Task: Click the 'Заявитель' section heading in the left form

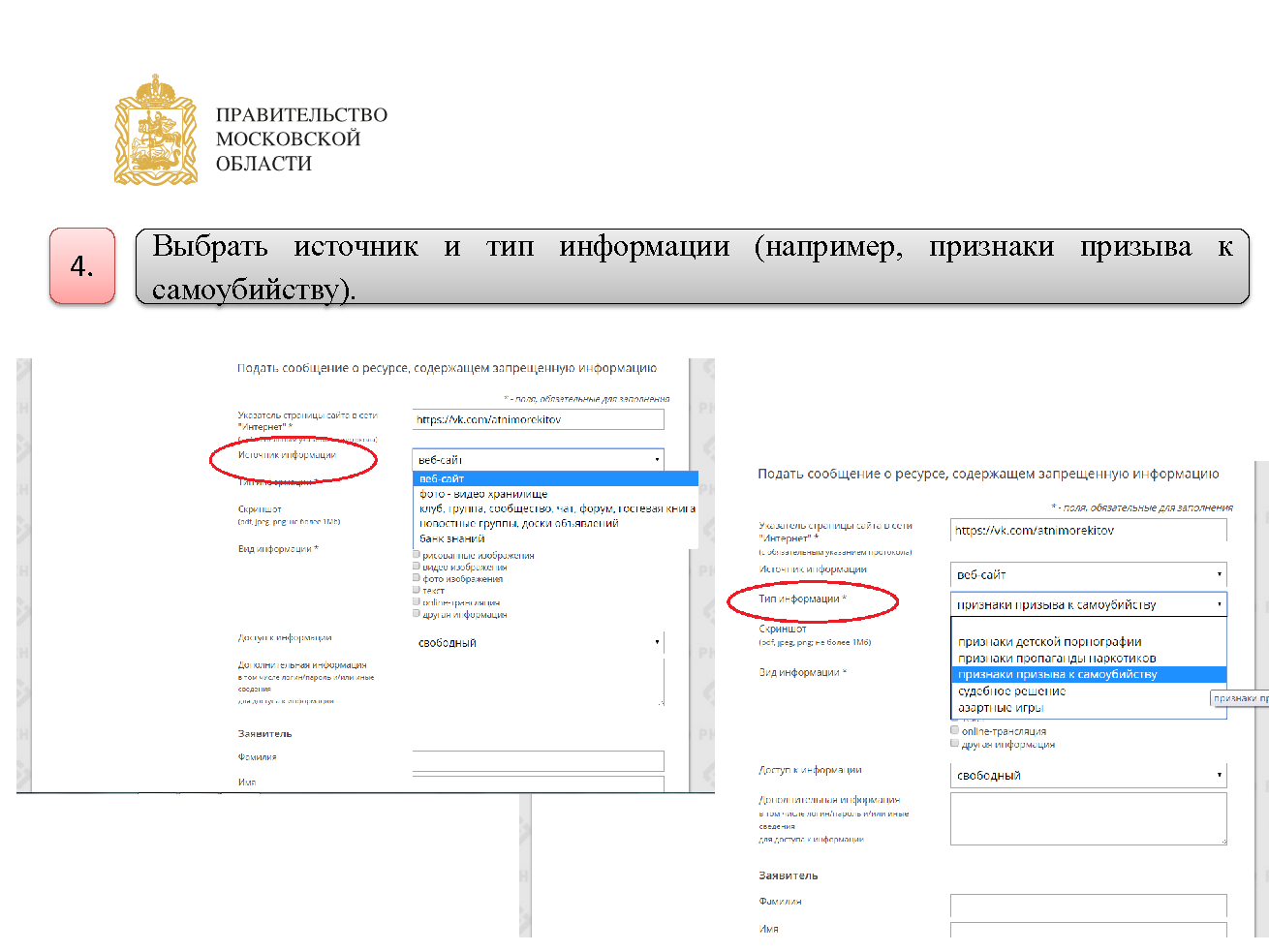Action: click(x=264, y=734)
